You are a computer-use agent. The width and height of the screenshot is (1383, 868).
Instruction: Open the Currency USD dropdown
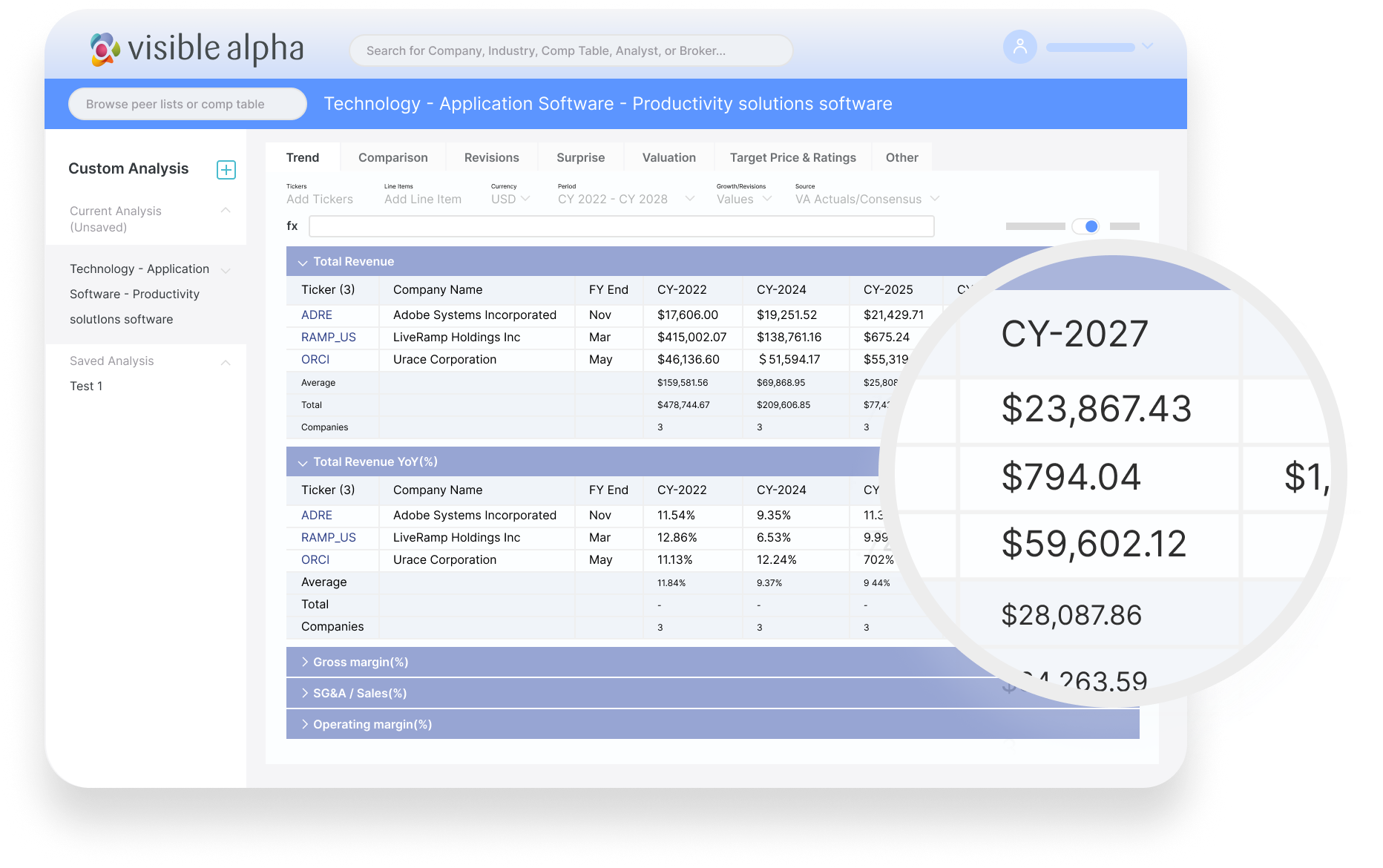point(510,199)
